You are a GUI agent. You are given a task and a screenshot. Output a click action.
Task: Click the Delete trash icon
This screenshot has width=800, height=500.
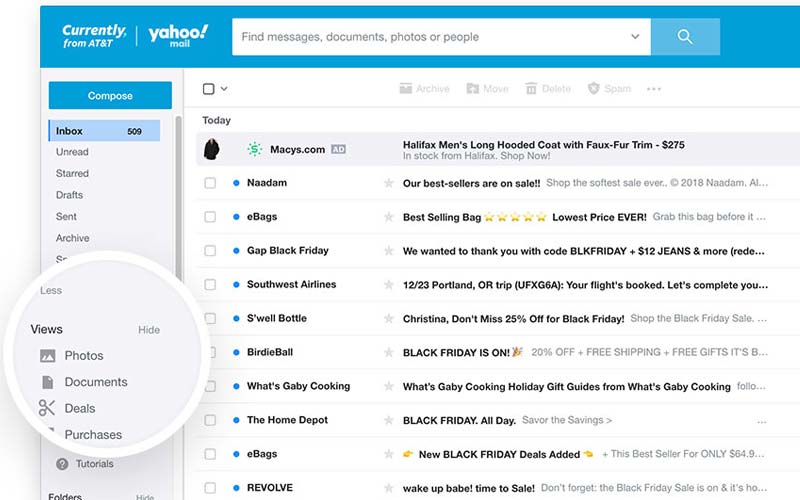point(531,89)
